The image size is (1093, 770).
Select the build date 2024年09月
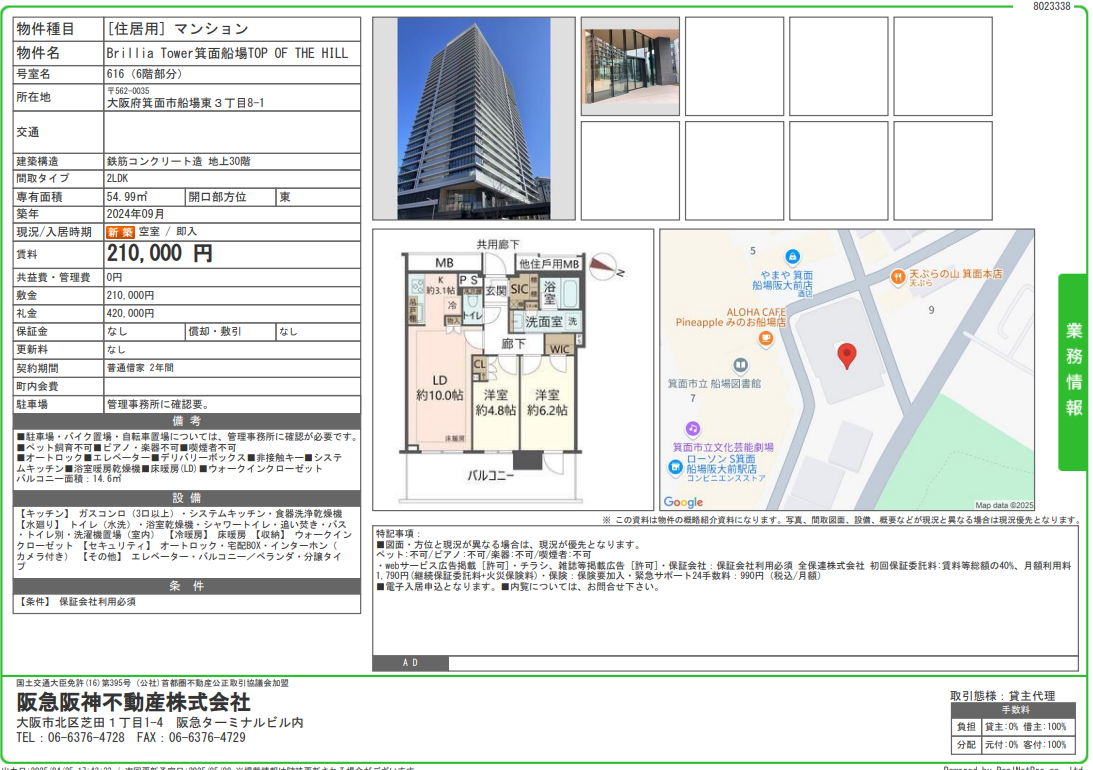(x=135, y=214)
